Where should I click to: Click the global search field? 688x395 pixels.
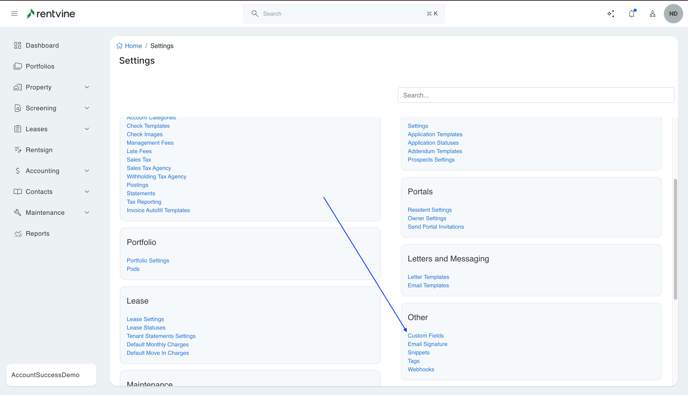pyautogui.click(x=344, y=14)
